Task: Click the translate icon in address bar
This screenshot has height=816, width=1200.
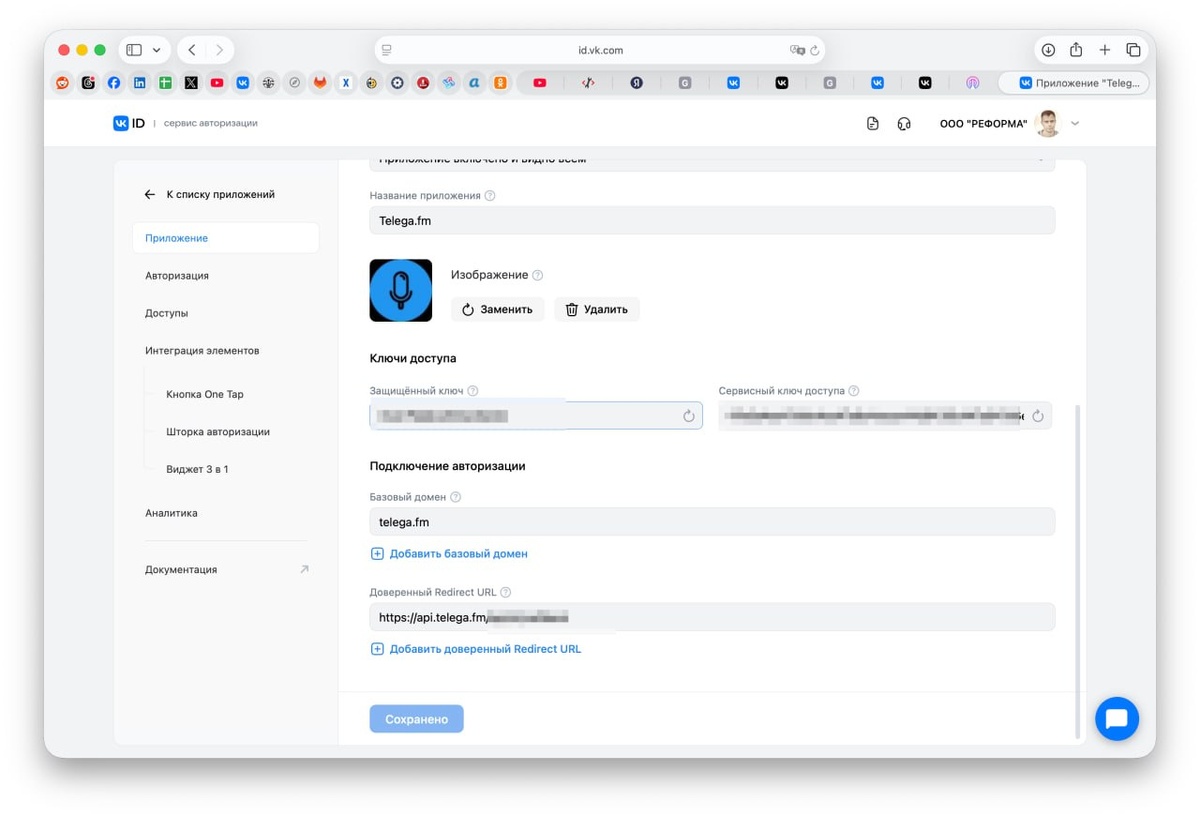Action: pos(797,50)
